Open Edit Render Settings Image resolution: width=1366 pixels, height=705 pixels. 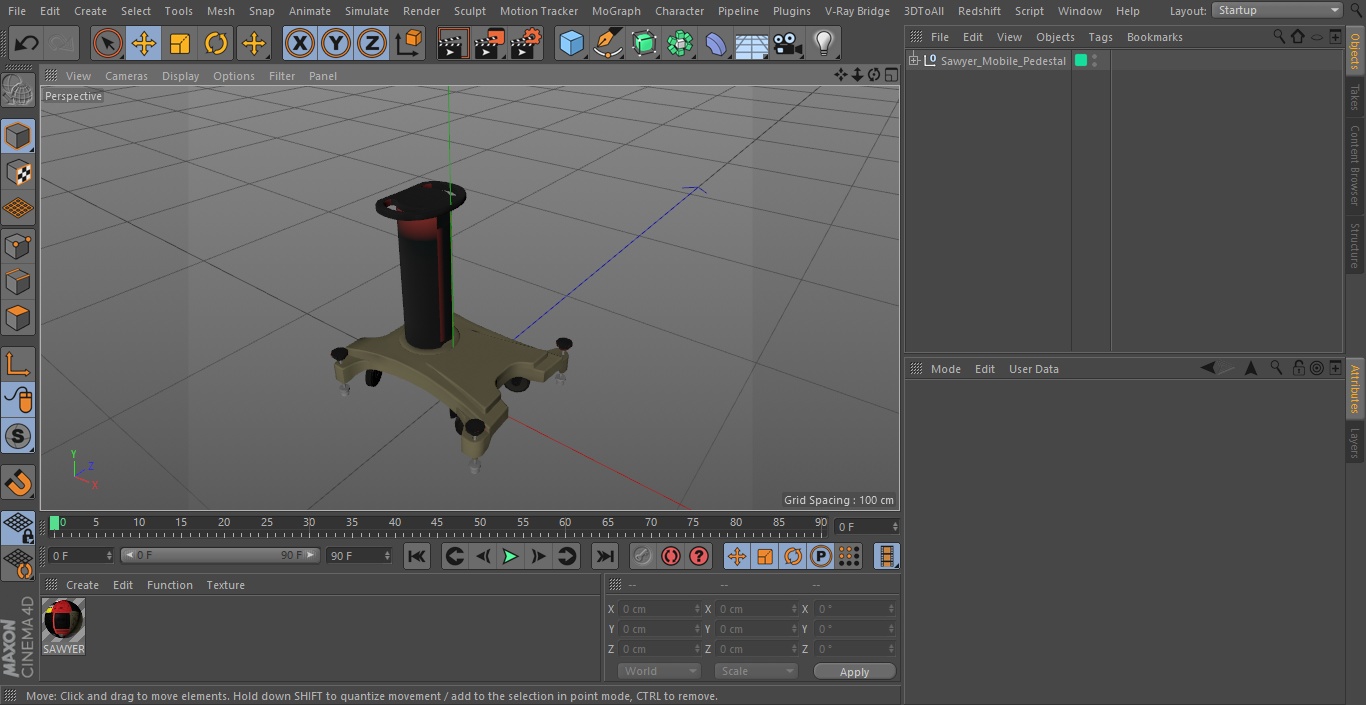click(526, 43)
